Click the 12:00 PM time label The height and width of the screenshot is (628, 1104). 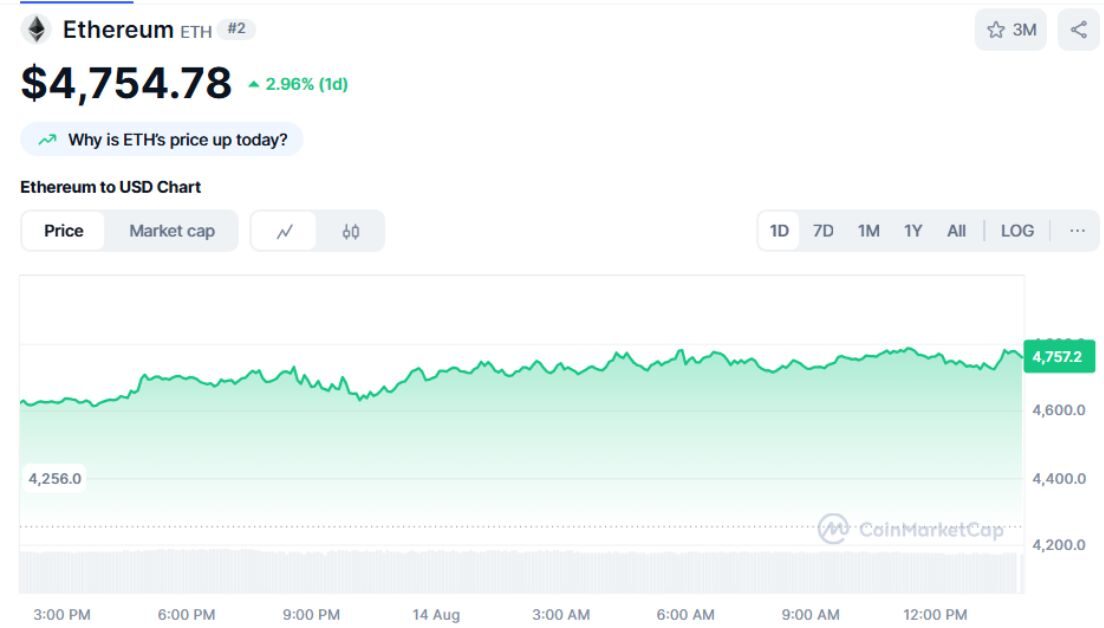coord(935,615)
